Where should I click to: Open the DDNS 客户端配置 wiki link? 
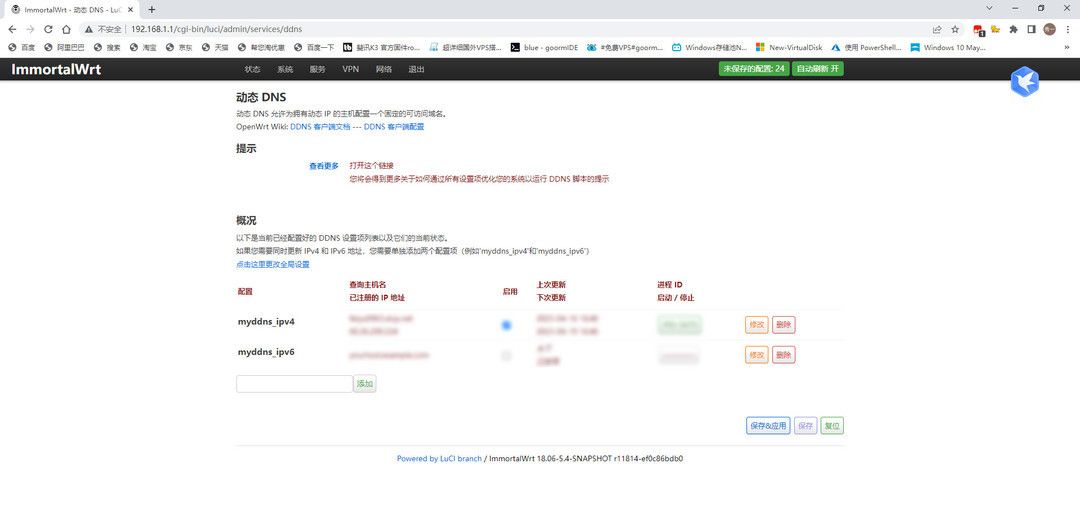click(x=394, y=127)
